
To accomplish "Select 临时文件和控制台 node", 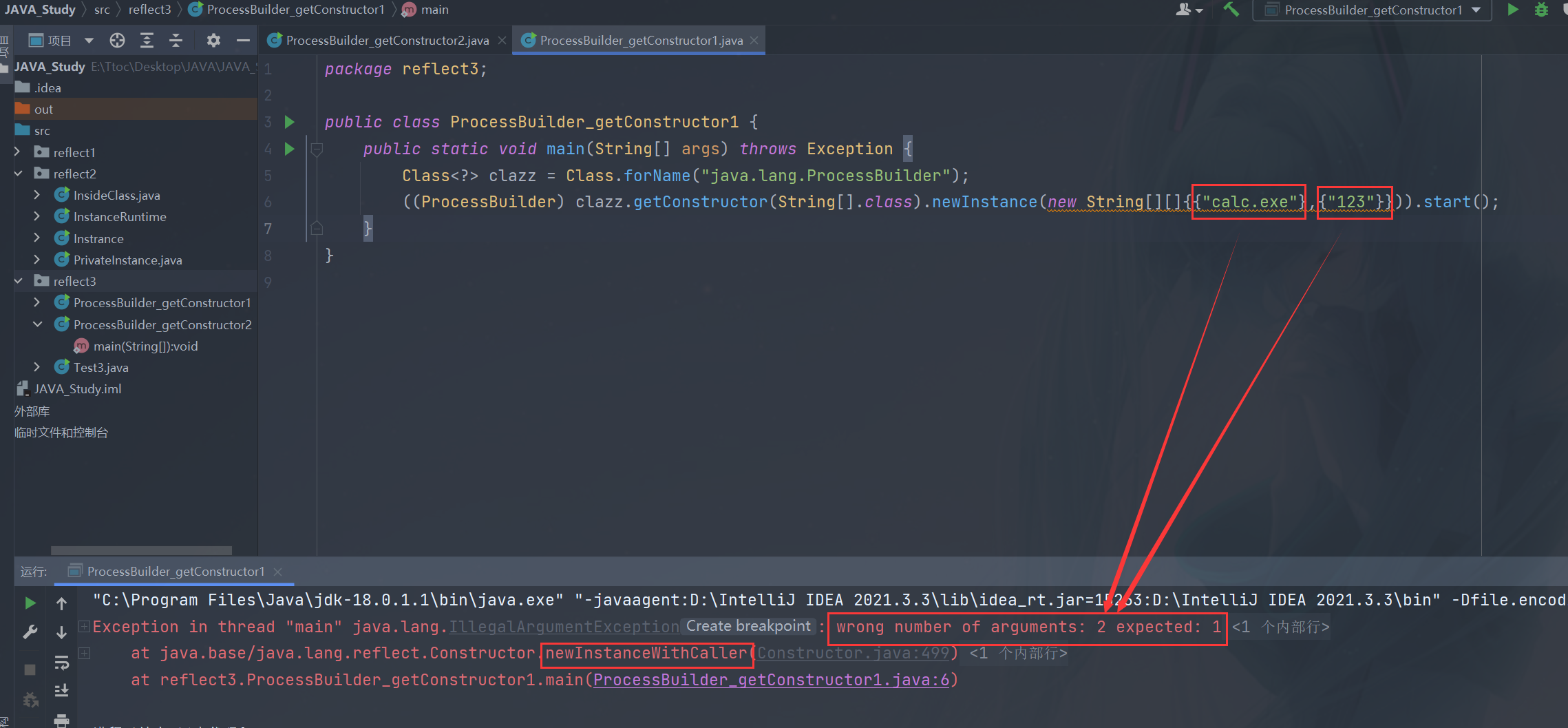I will [x=61, y=433].
